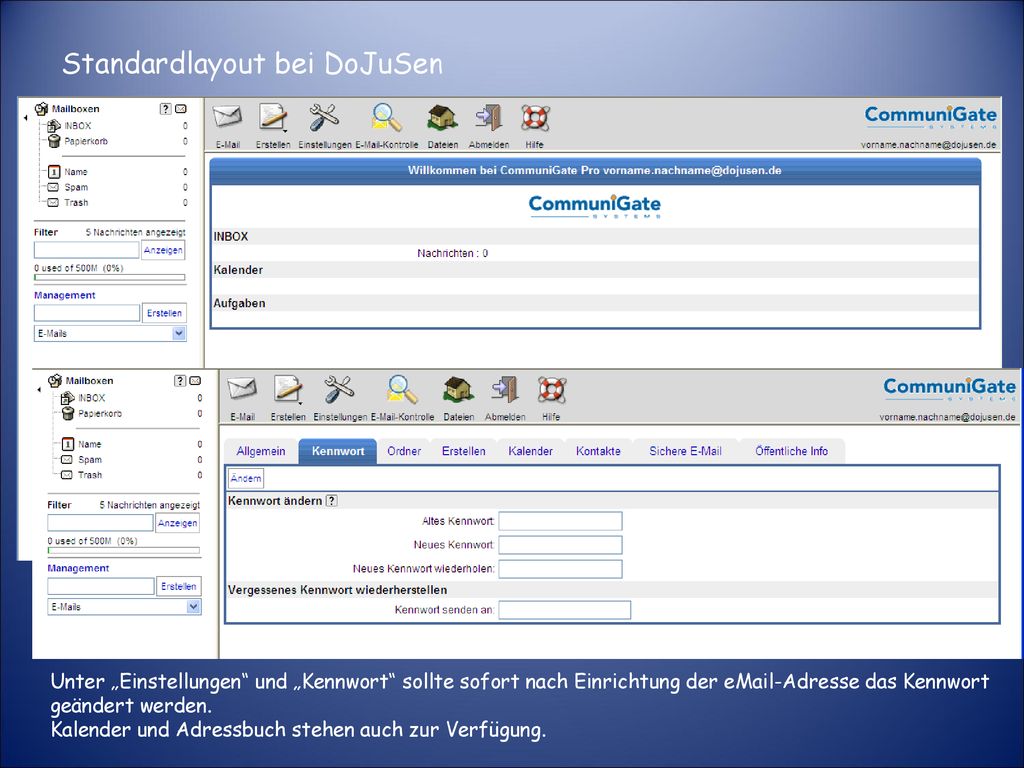Screen dimensions: 1024x768
Task: Open E-Mail icon in upper window toolbar
Action: pyautogui.click(x=227, y=118)
